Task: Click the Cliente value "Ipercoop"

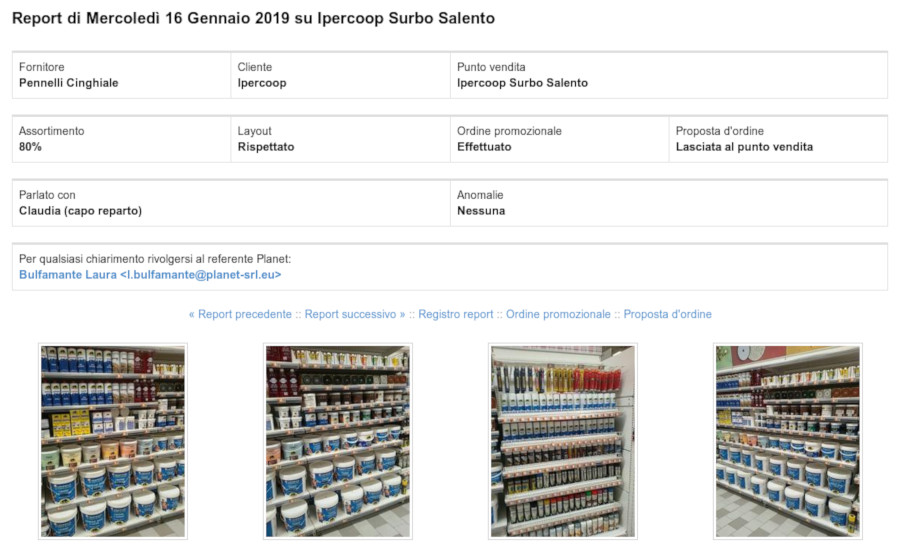Action: (x=262, y=83)
